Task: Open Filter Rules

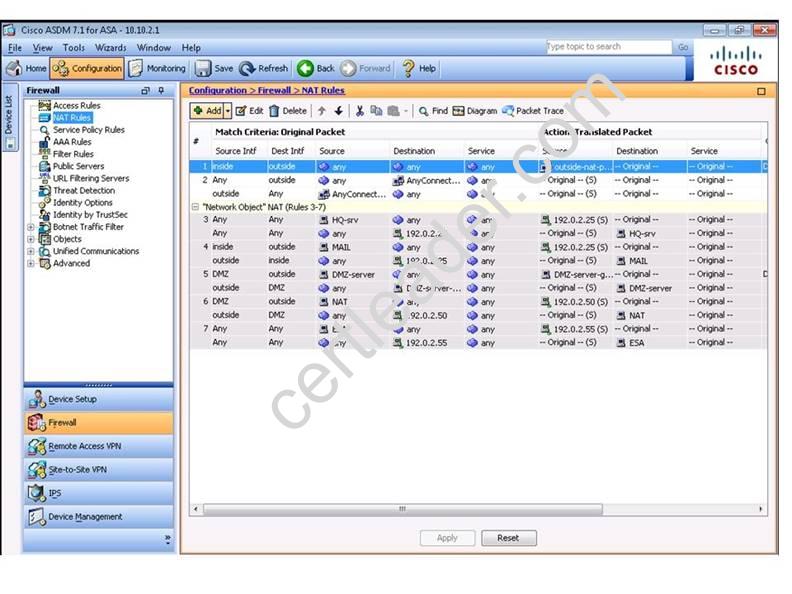Action: [x=73, y=154]
